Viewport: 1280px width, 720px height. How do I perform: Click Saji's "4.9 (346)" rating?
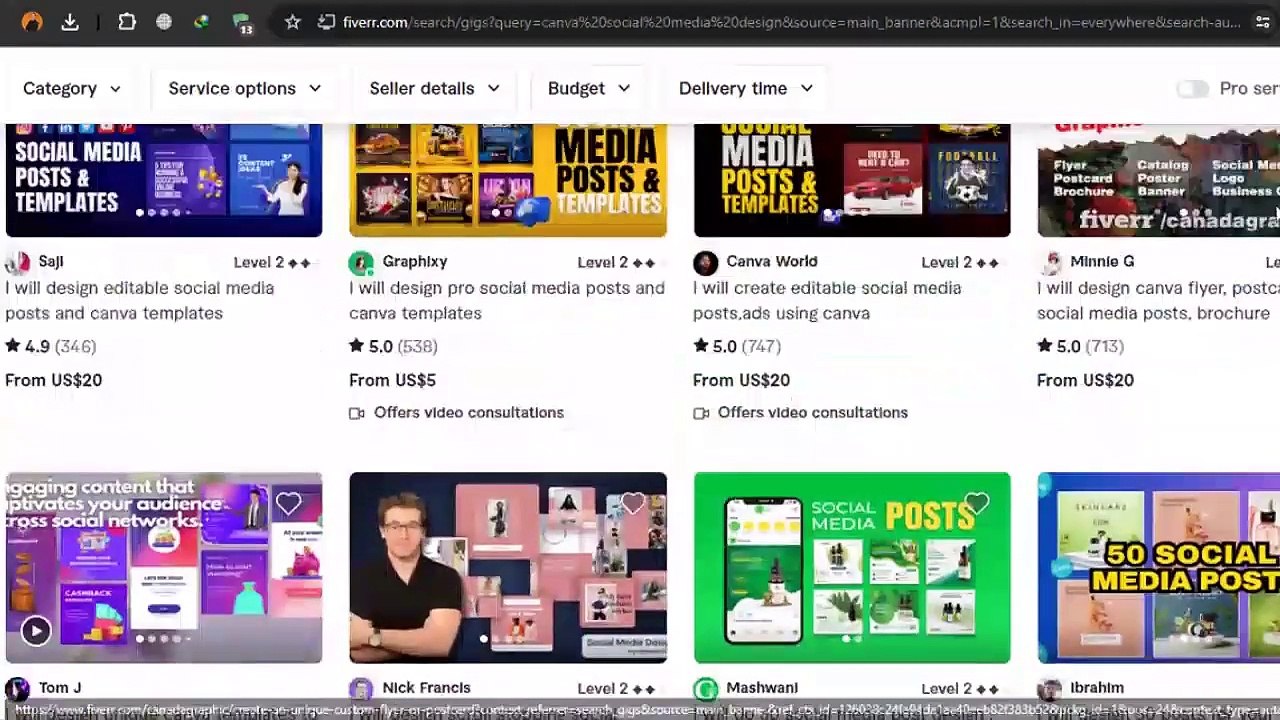[51, 347]
